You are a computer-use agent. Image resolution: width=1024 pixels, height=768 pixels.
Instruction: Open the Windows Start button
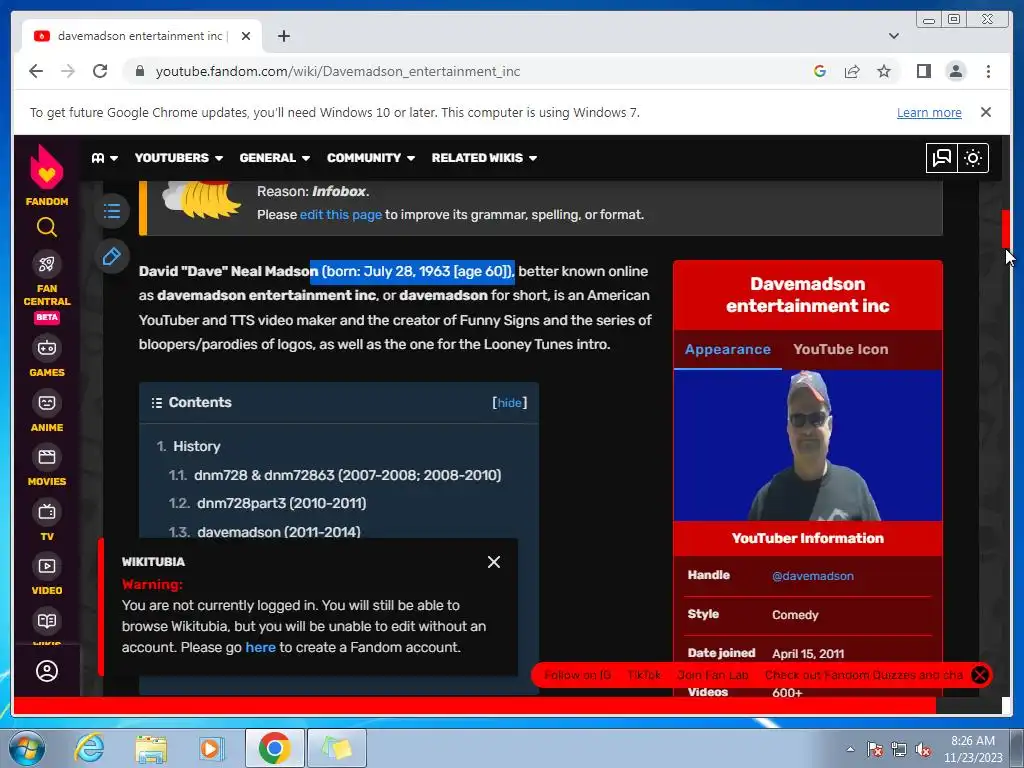point(26,748)
